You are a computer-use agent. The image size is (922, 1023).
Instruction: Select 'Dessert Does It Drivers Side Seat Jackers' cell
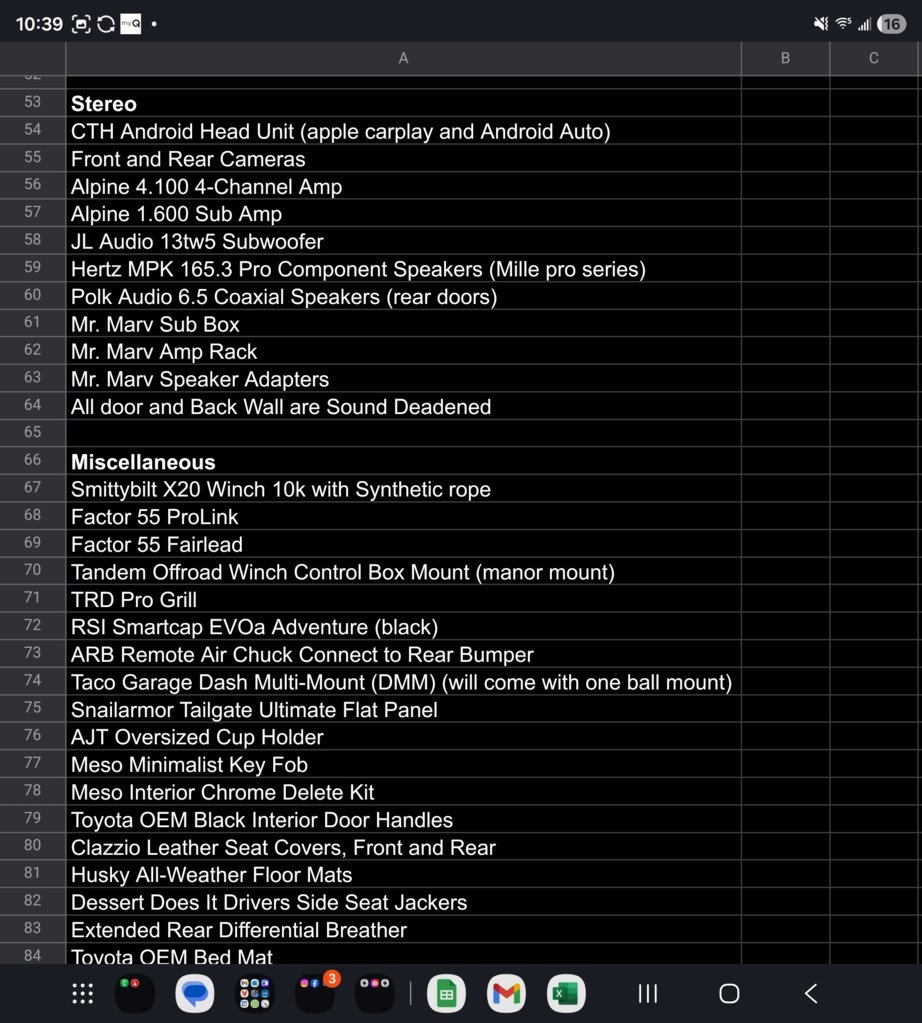coord(403,902)
